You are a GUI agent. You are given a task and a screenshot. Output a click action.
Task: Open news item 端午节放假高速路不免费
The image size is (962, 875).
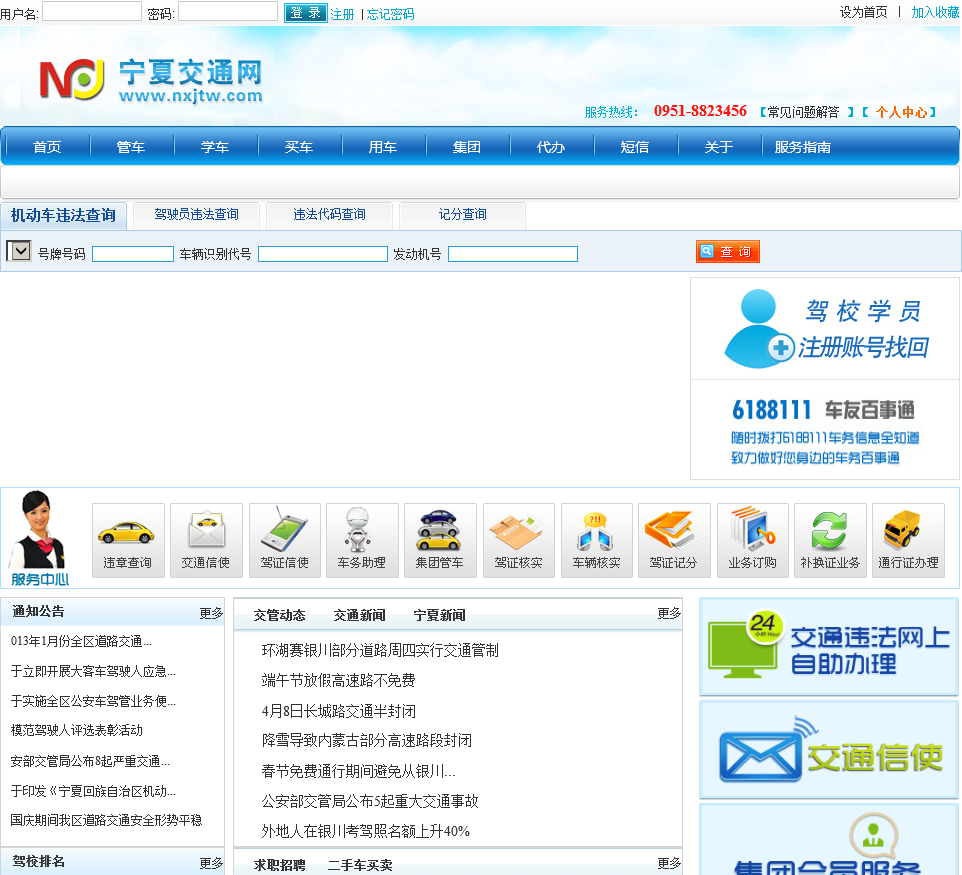339,680
